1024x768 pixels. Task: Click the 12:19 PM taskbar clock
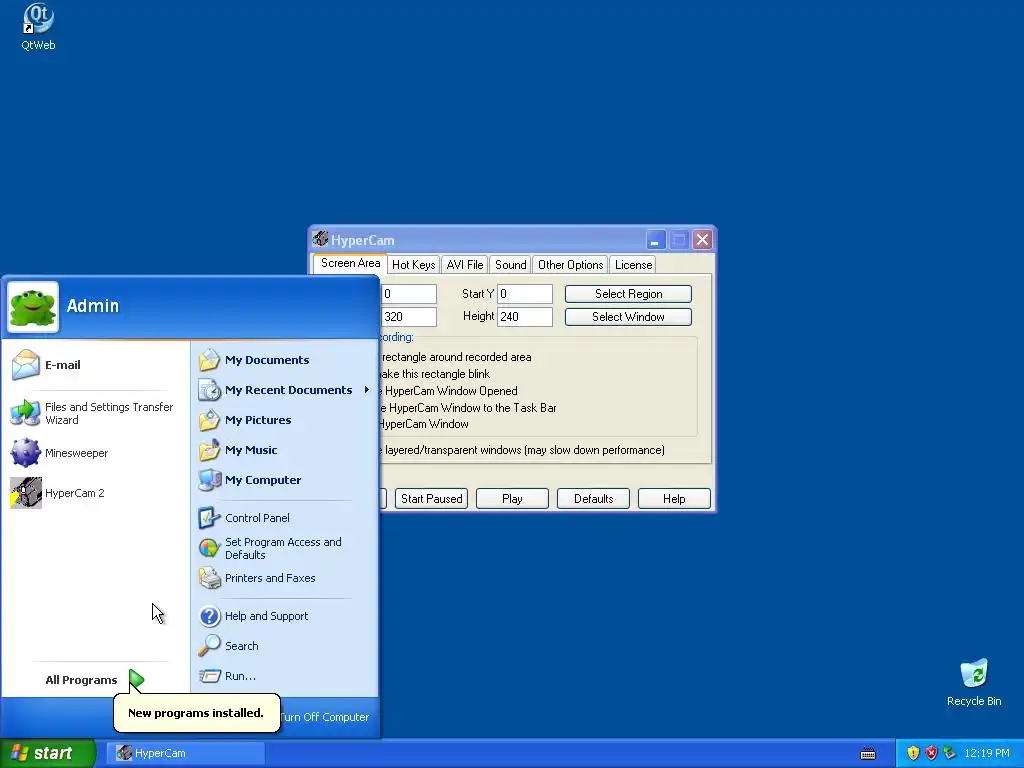tap(987, 753)
